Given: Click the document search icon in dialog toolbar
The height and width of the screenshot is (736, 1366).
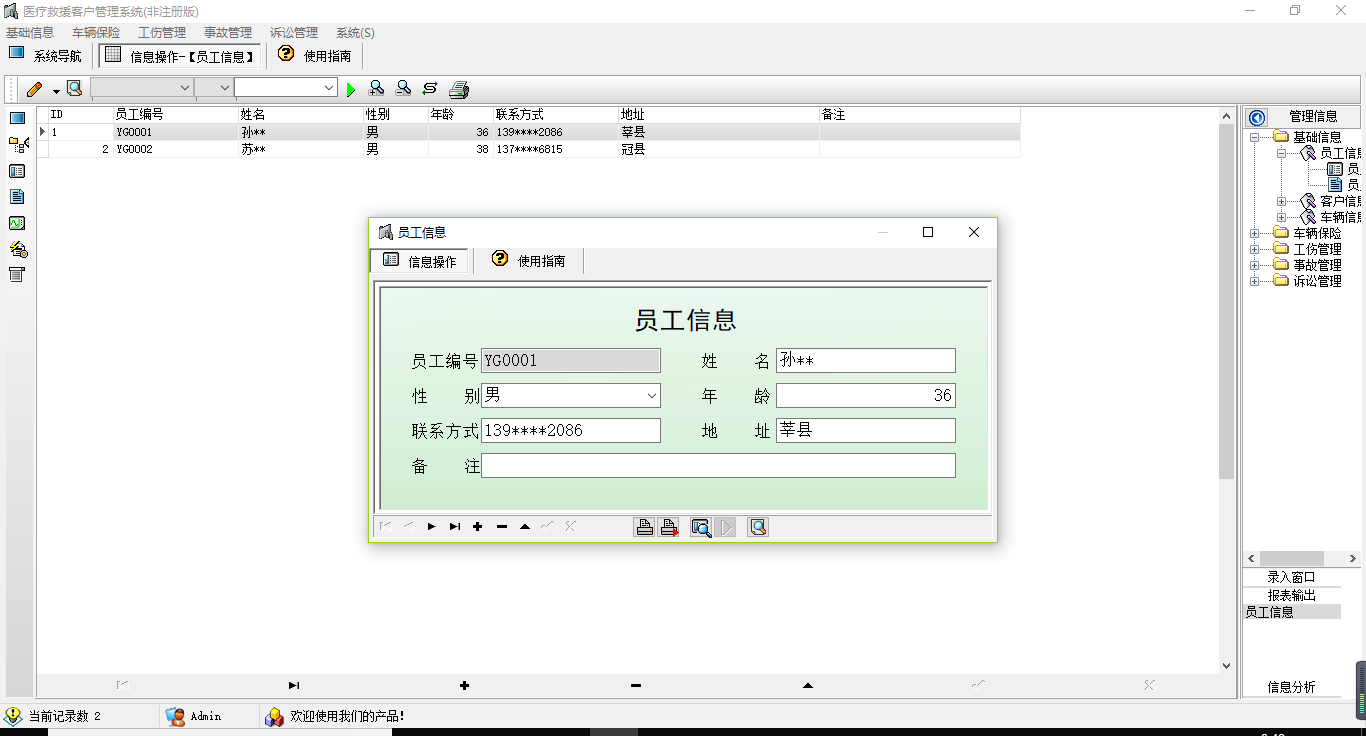Looking at the screenshot, I should point(758,527).
